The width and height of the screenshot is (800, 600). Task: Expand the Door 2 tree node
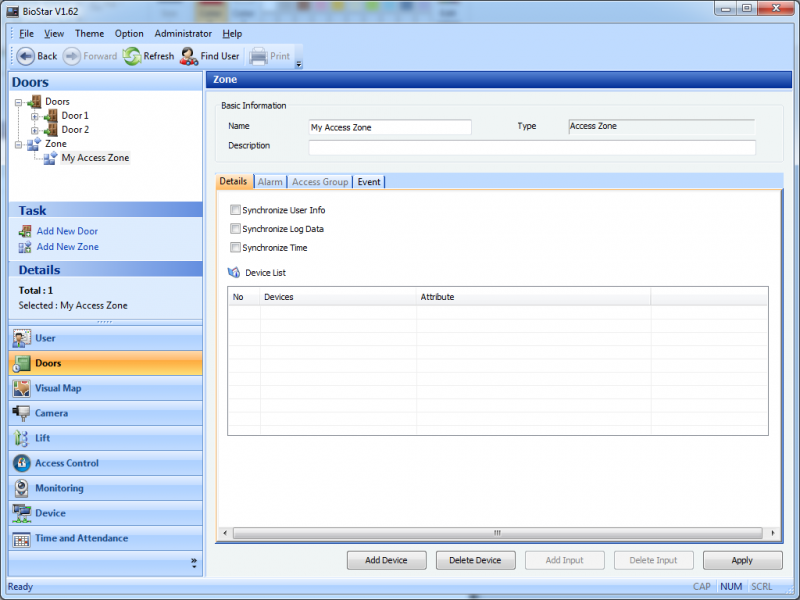click(x=35, y=130)
